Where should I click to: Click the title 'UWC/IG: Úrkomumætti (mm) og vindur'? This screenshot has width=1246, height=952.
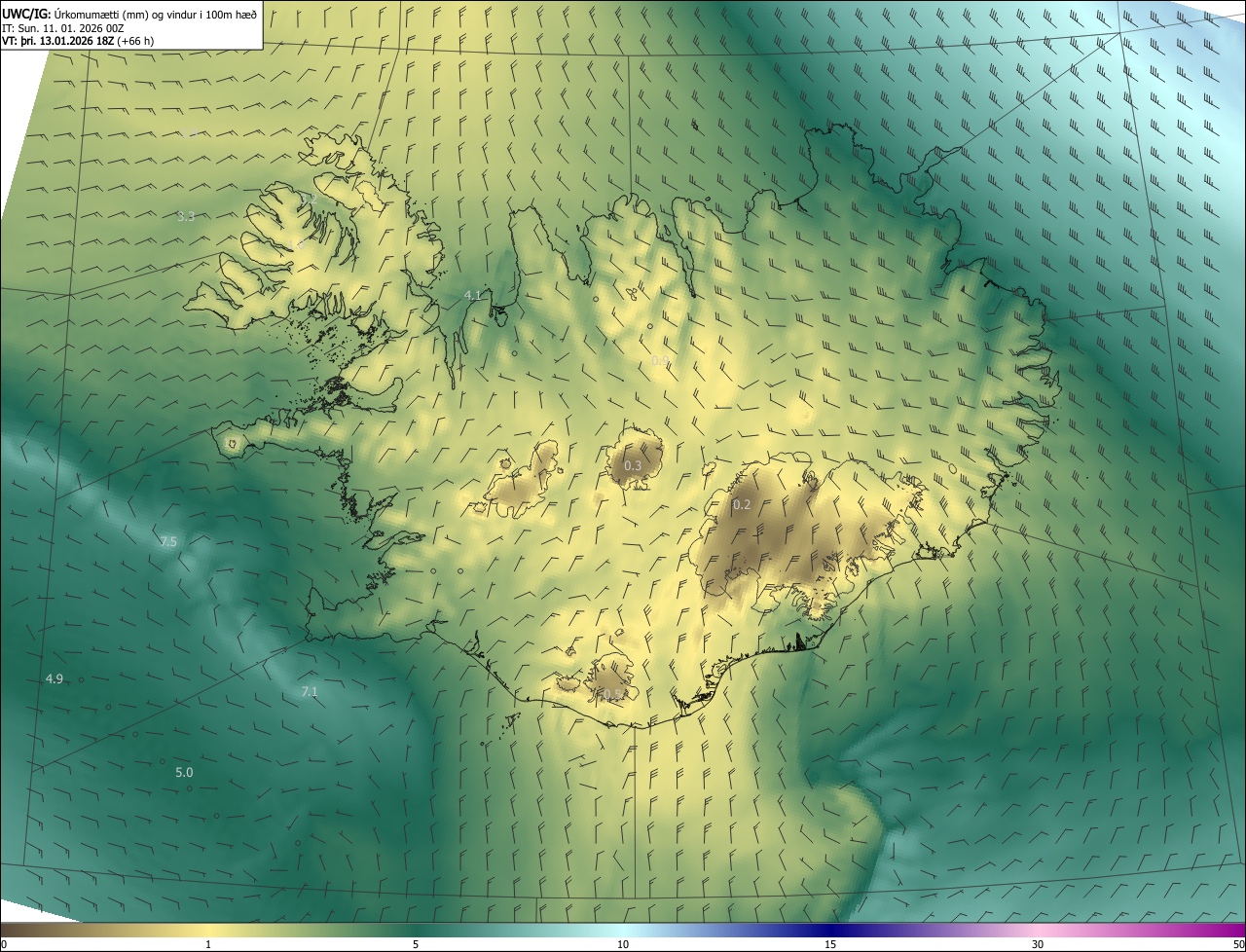pos(128,14)
